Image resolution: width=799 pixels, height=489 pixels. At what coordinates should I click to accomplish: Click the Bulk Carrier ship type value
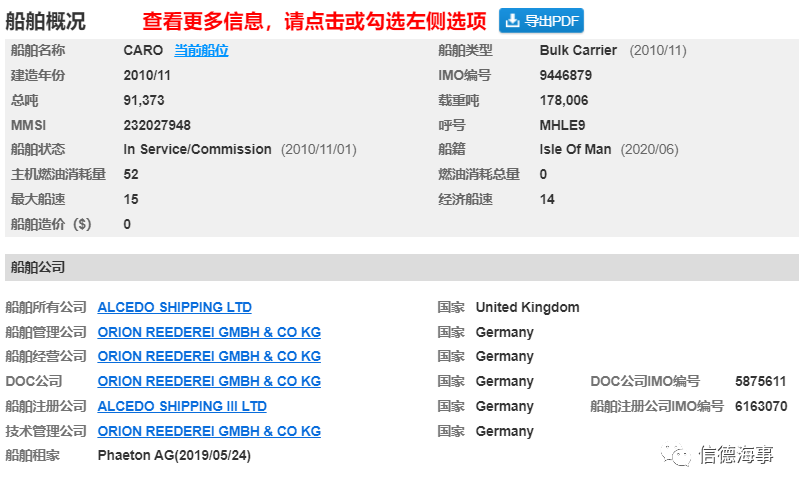[578, 50]
